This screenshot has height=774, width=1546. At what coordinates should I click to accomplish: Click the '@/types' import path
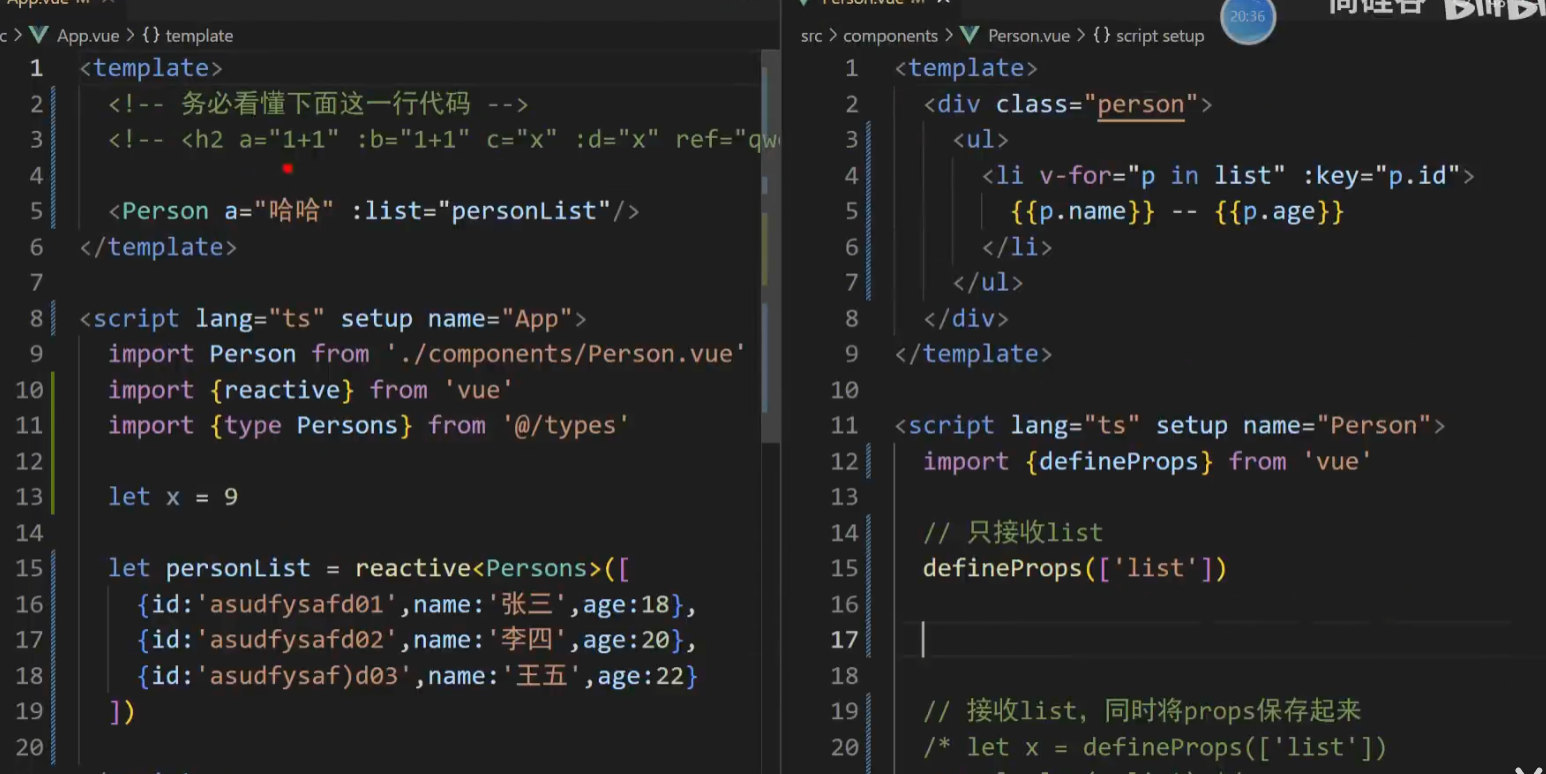(x=565, y=426)
